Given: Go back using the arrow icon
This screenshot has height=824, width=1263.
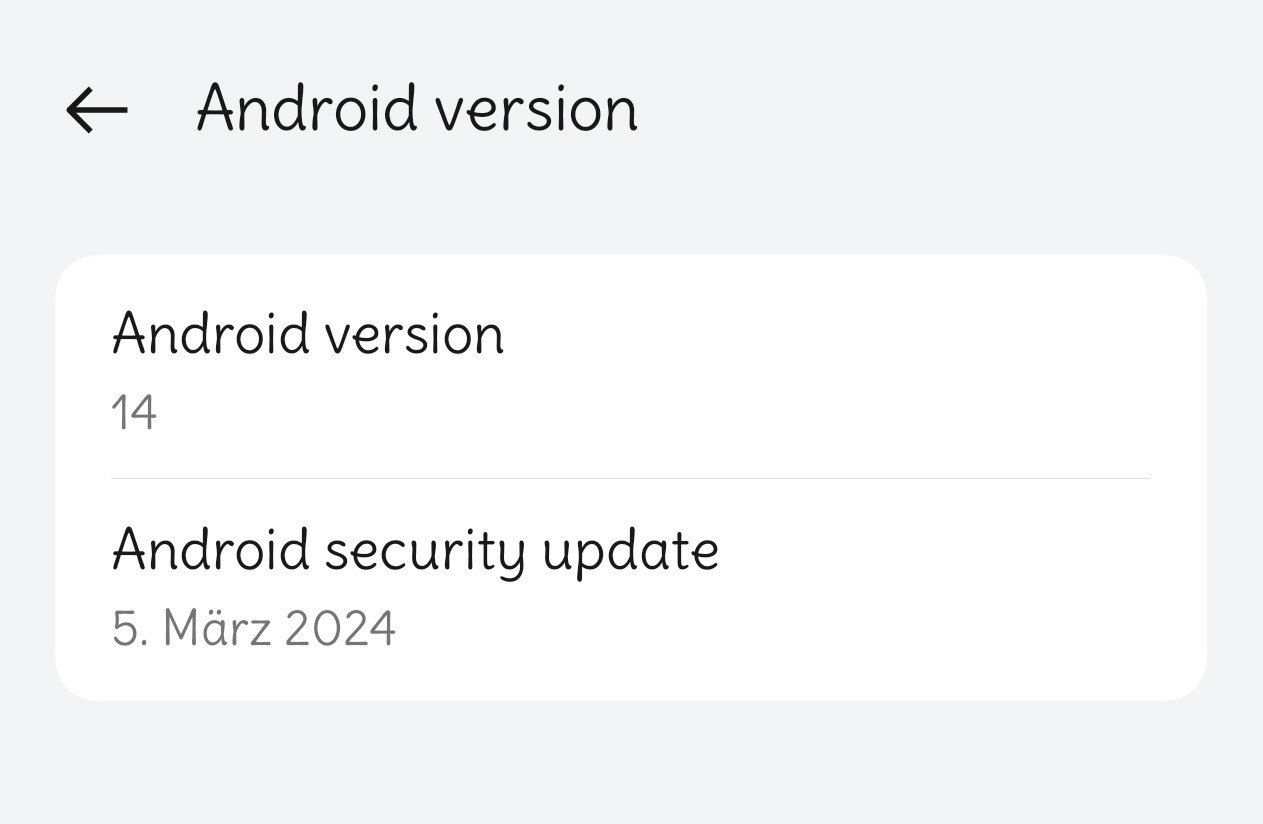Looking at the screenshot, I should click(x=97, y=109).
